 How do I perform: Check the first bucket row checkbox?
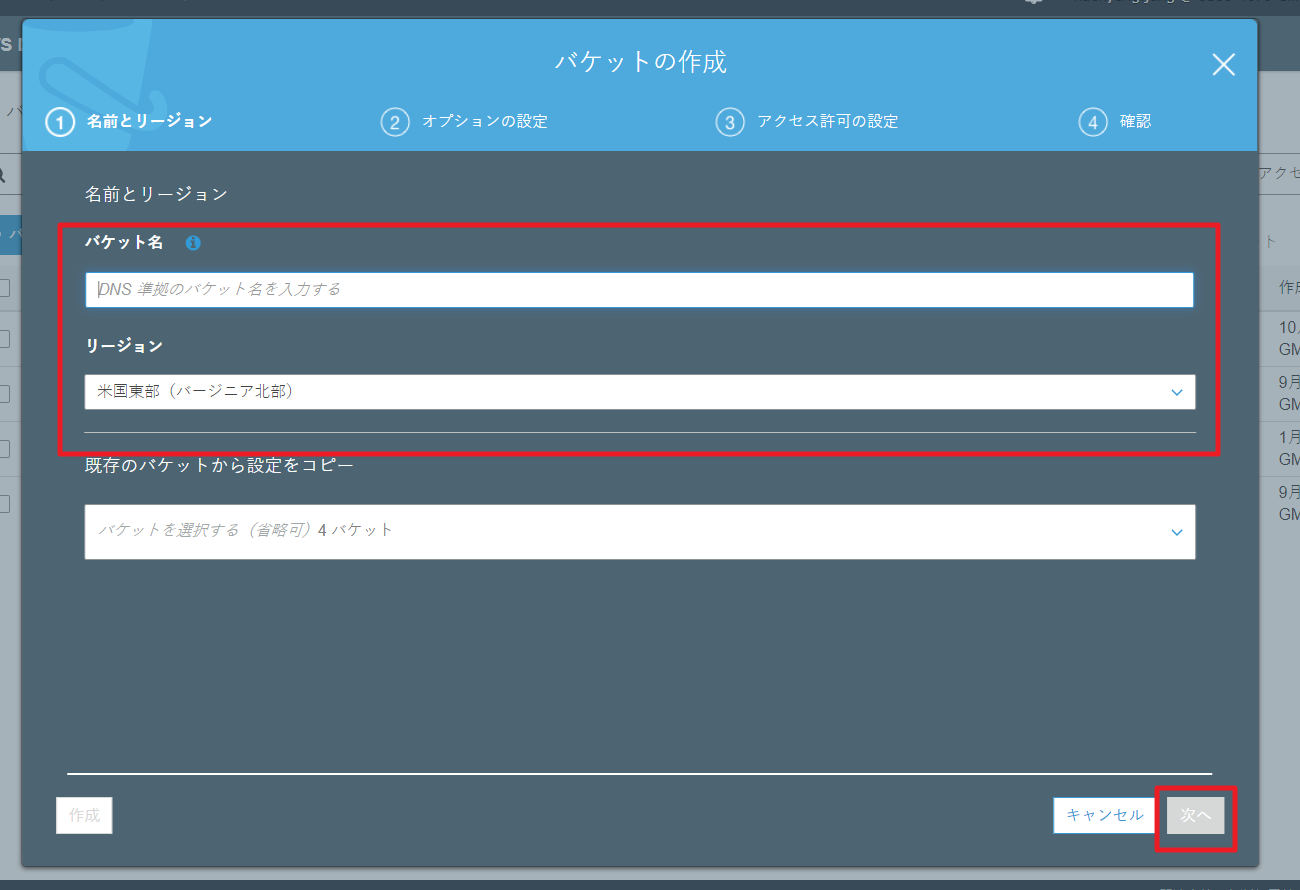point(5,339)
